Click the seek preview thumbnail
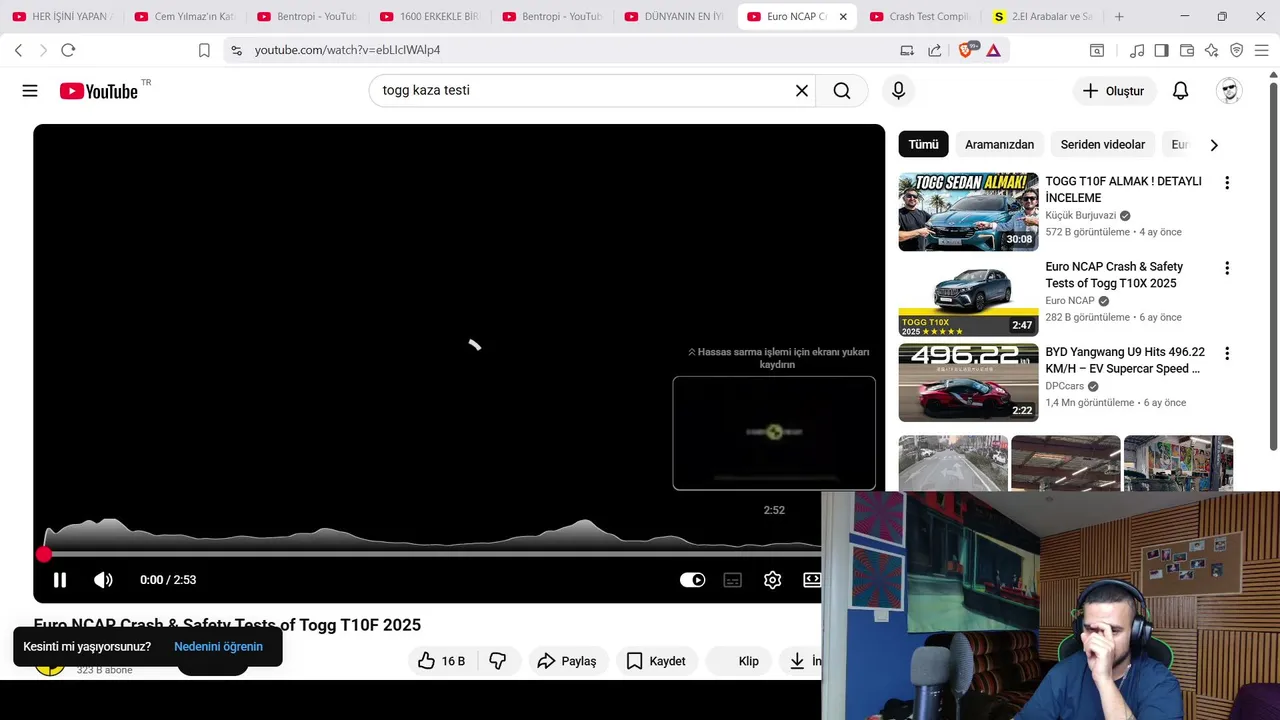The height and width of the screenshot is (720, 1280). 774,433
